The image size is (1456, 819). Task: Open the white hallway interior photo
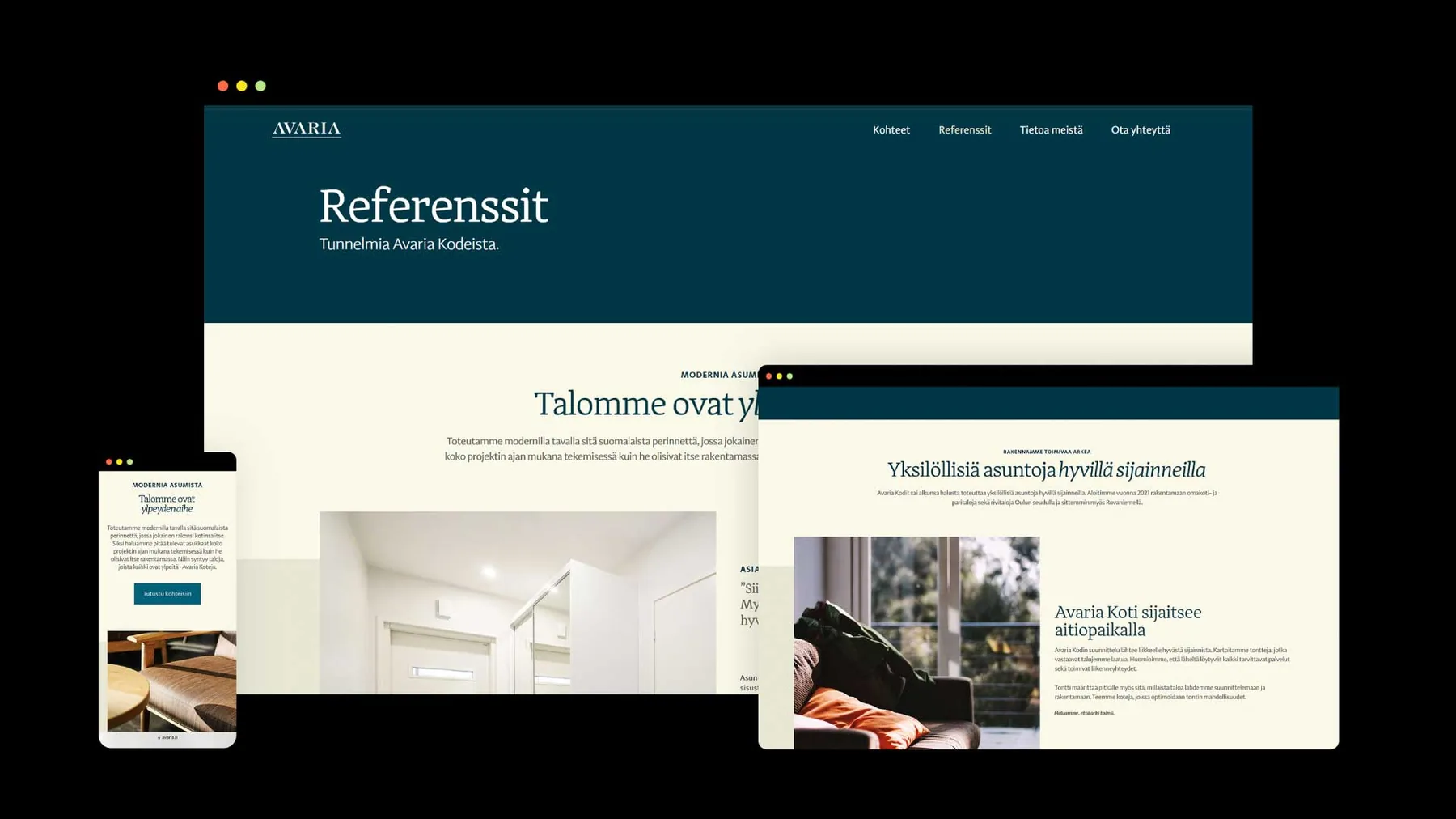[x=518, y=602]
